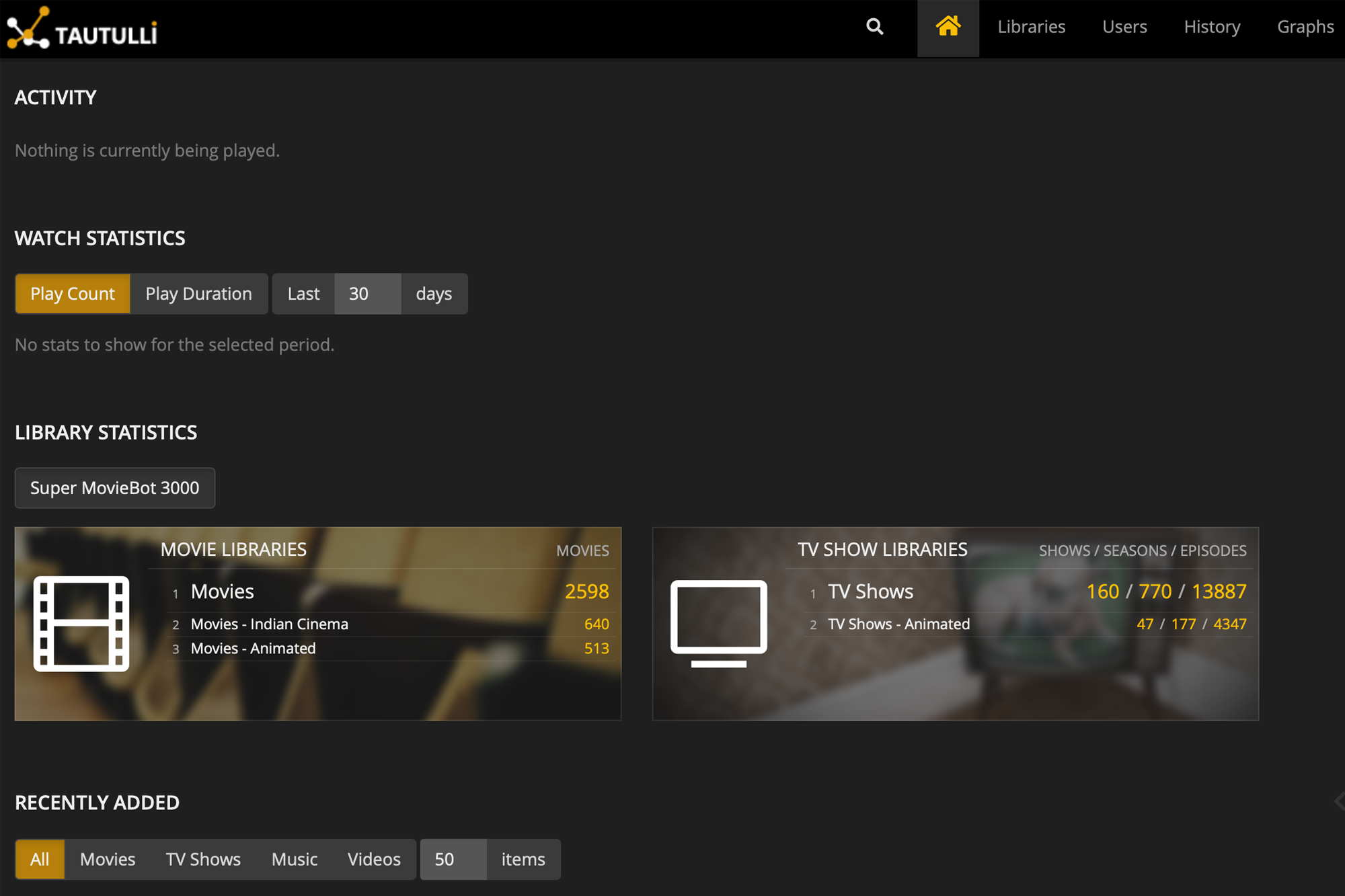Click the TV monitor libraries icon

coord(718,622)
